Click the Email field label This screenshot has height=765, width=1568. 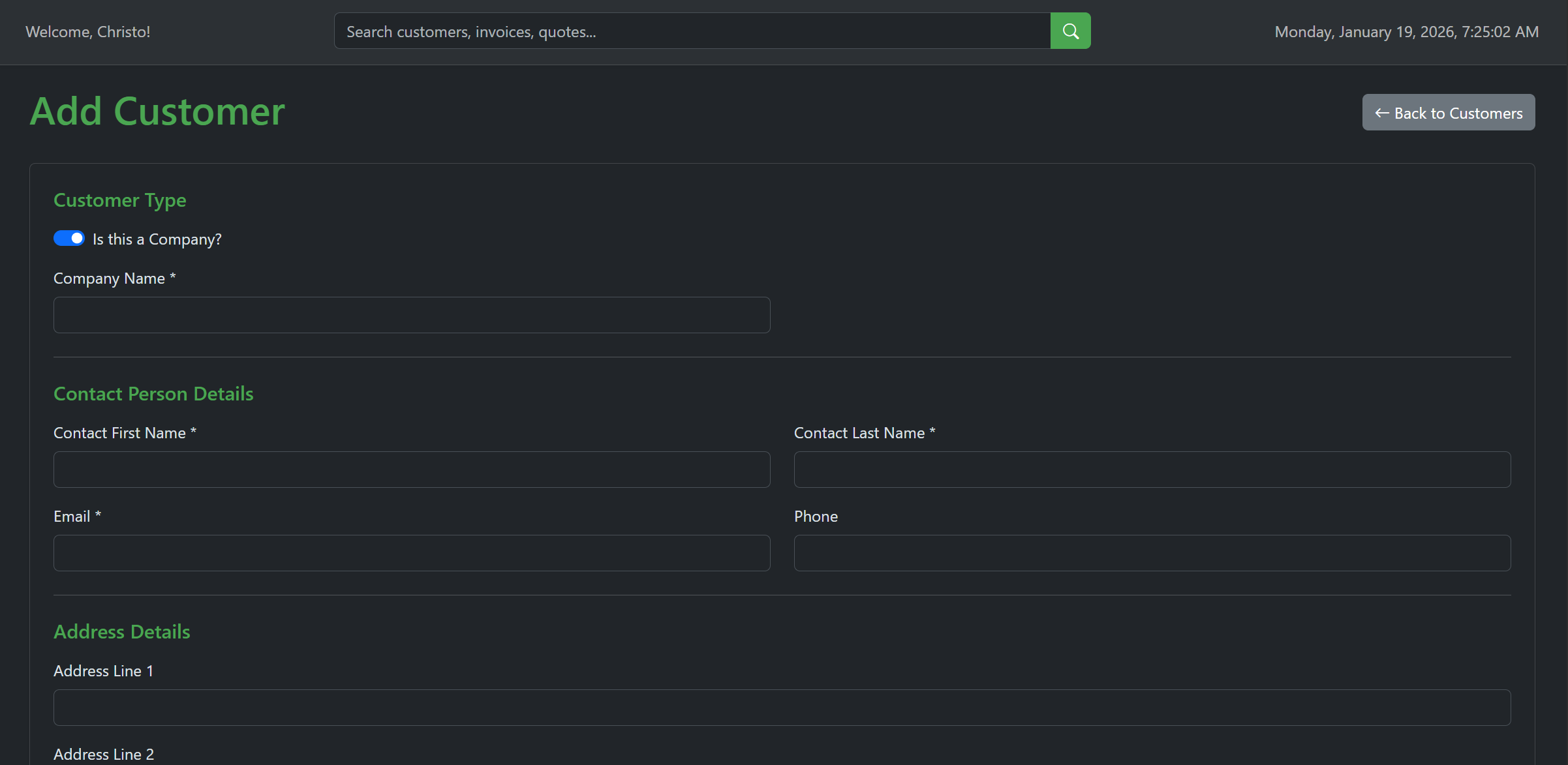tap(77, 517)
